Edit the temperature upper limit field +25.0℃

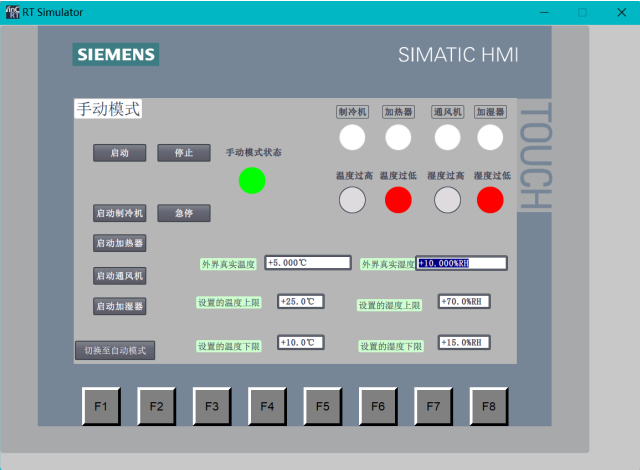click(x=301, y=302)
